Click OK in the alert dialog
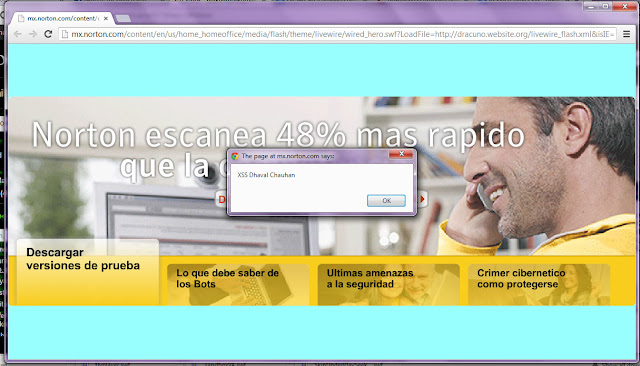The height and width of the screenshot is (366, 640). pos(386,200)
